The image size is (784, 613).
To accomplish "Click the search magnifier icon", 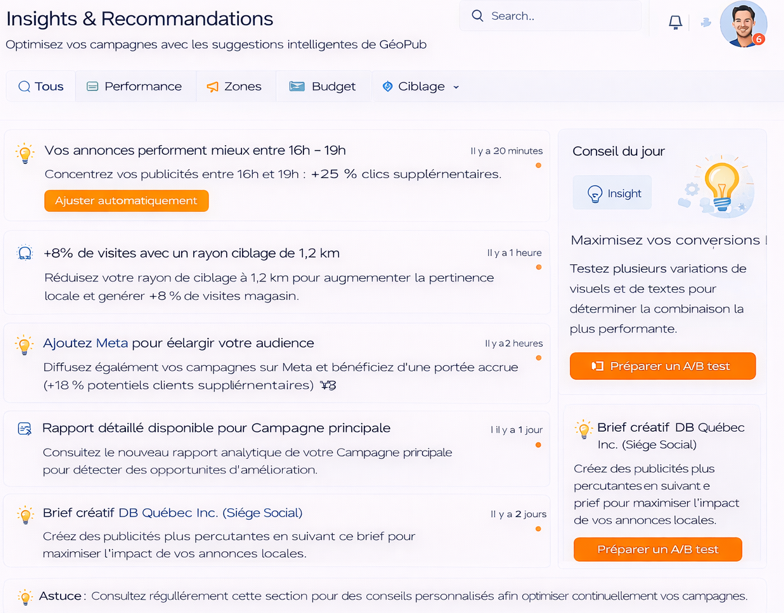I will 477,16.
